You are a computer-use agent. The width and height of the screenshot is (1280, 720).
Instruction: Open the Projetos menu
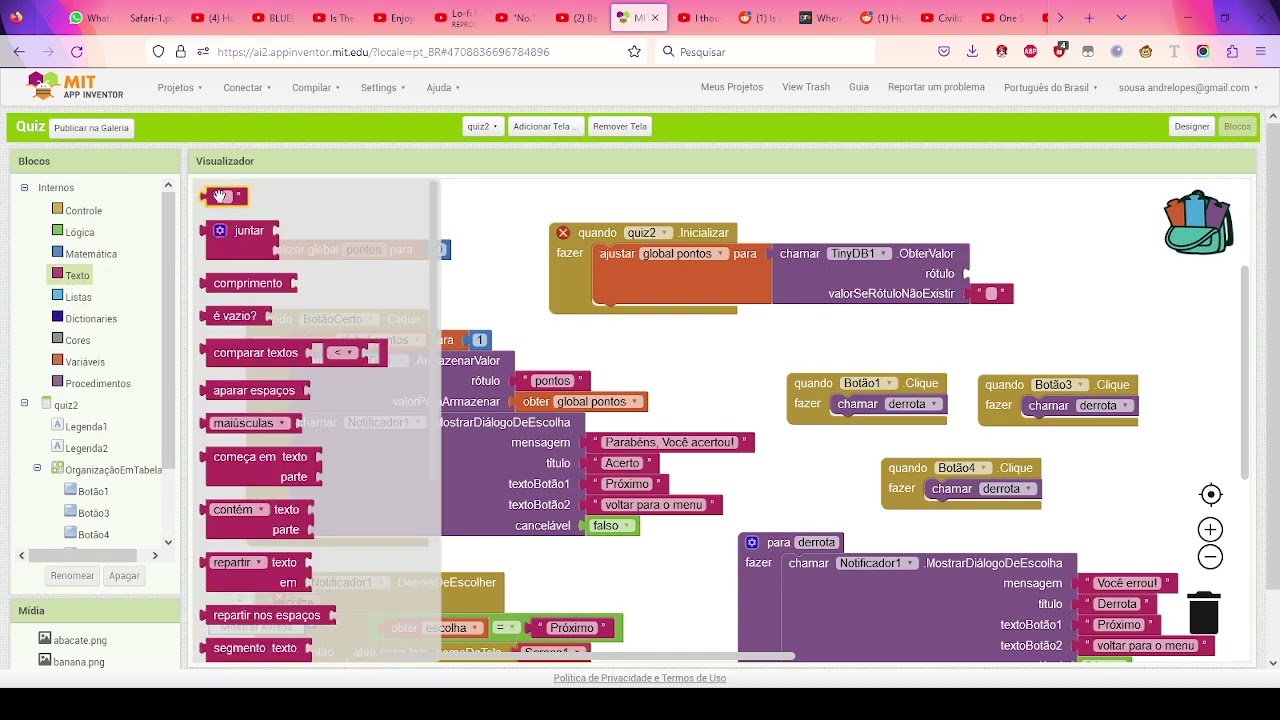pyautogui.click(x=180, y=87)
